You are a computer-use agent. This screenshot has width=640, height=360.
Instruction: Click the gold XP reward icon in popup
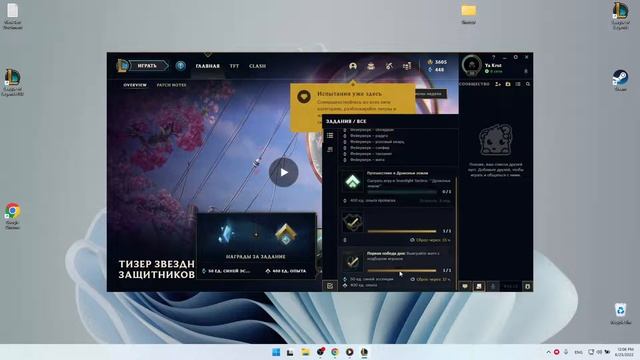point(286,234)
